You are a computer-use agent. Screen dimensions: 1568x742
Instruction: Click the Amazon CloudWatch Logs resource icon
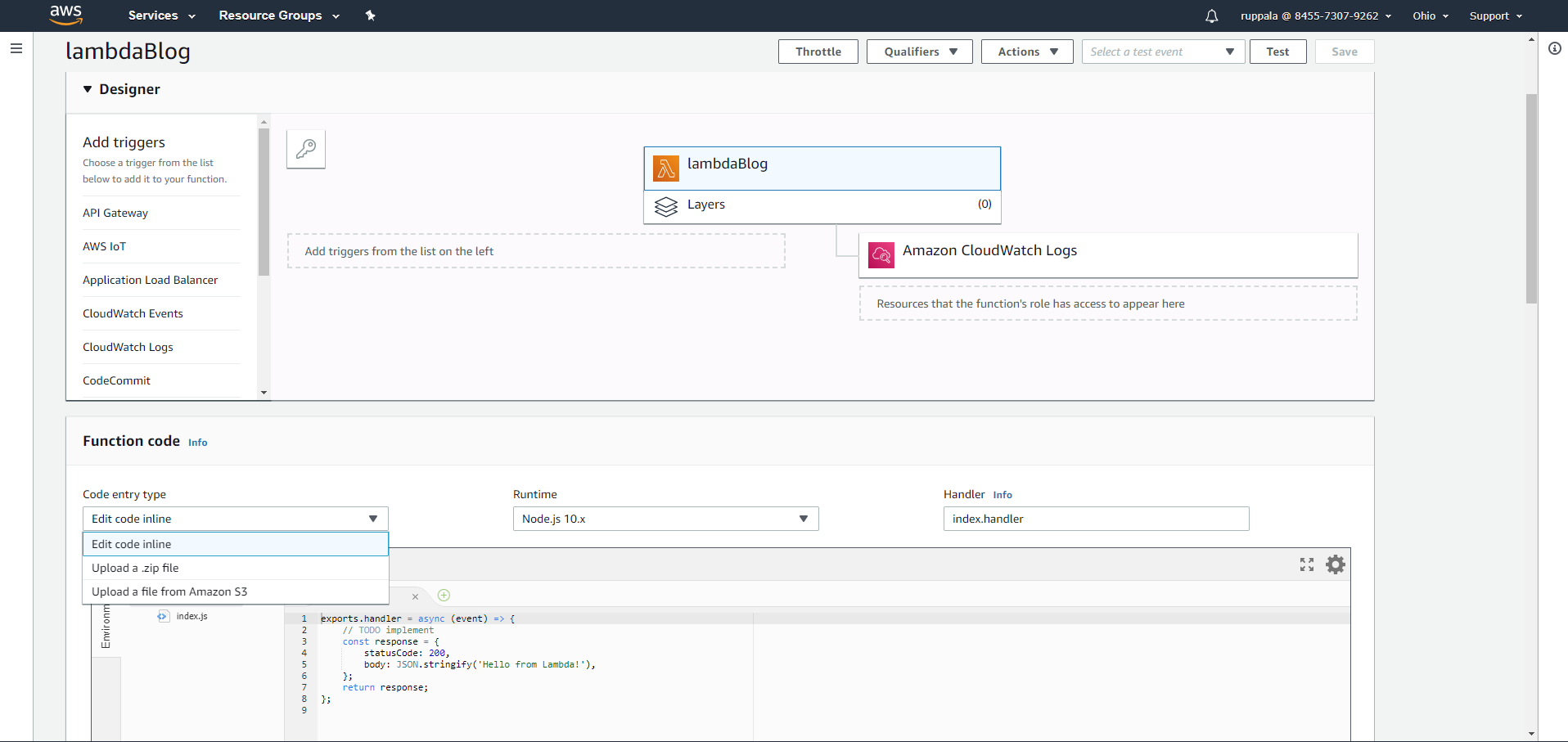[x=881, y=254]
